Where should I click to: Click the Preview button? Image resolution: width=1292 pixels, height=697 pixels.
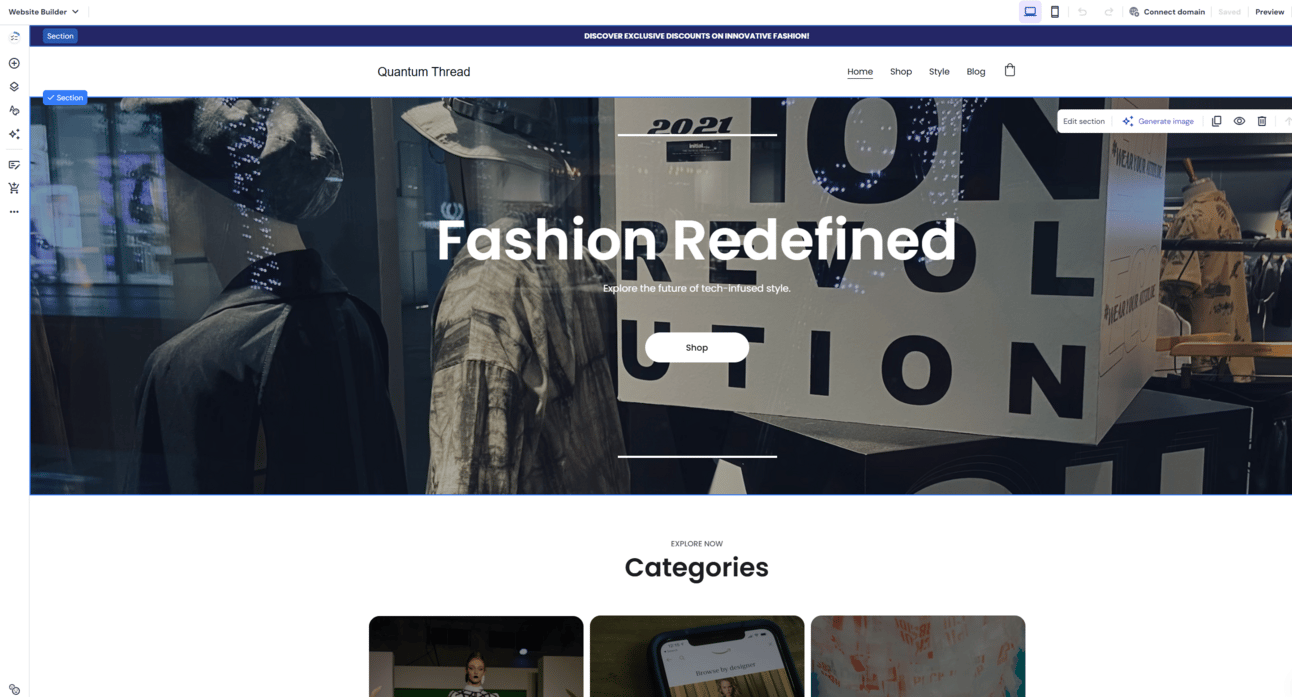[x=1269, y=12]
